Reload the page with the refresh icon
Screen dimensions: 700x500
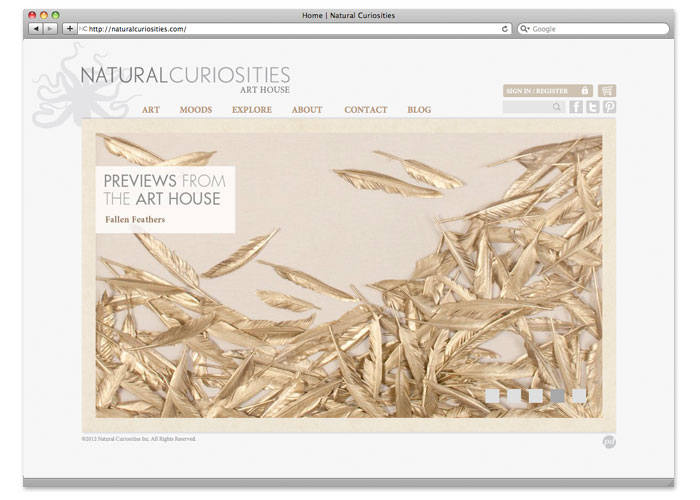[x=505, y=29]
